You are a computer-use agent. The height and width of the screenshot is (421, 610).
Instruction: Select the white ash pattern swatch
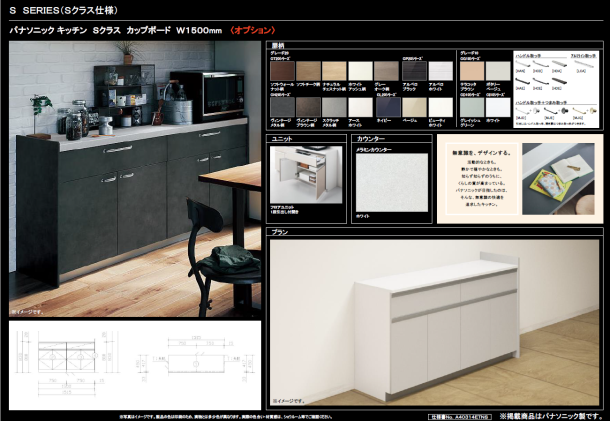click(360, 71)
